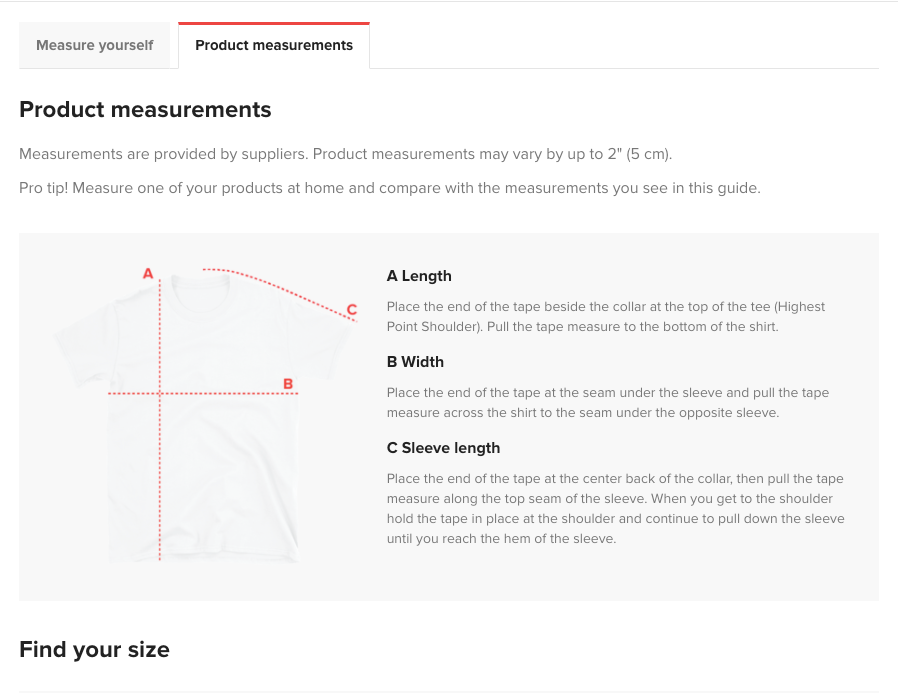Viewport: 898px width, 693px height.
Task: Click the "C Sleeve length" heading
Action: [443, 448]
